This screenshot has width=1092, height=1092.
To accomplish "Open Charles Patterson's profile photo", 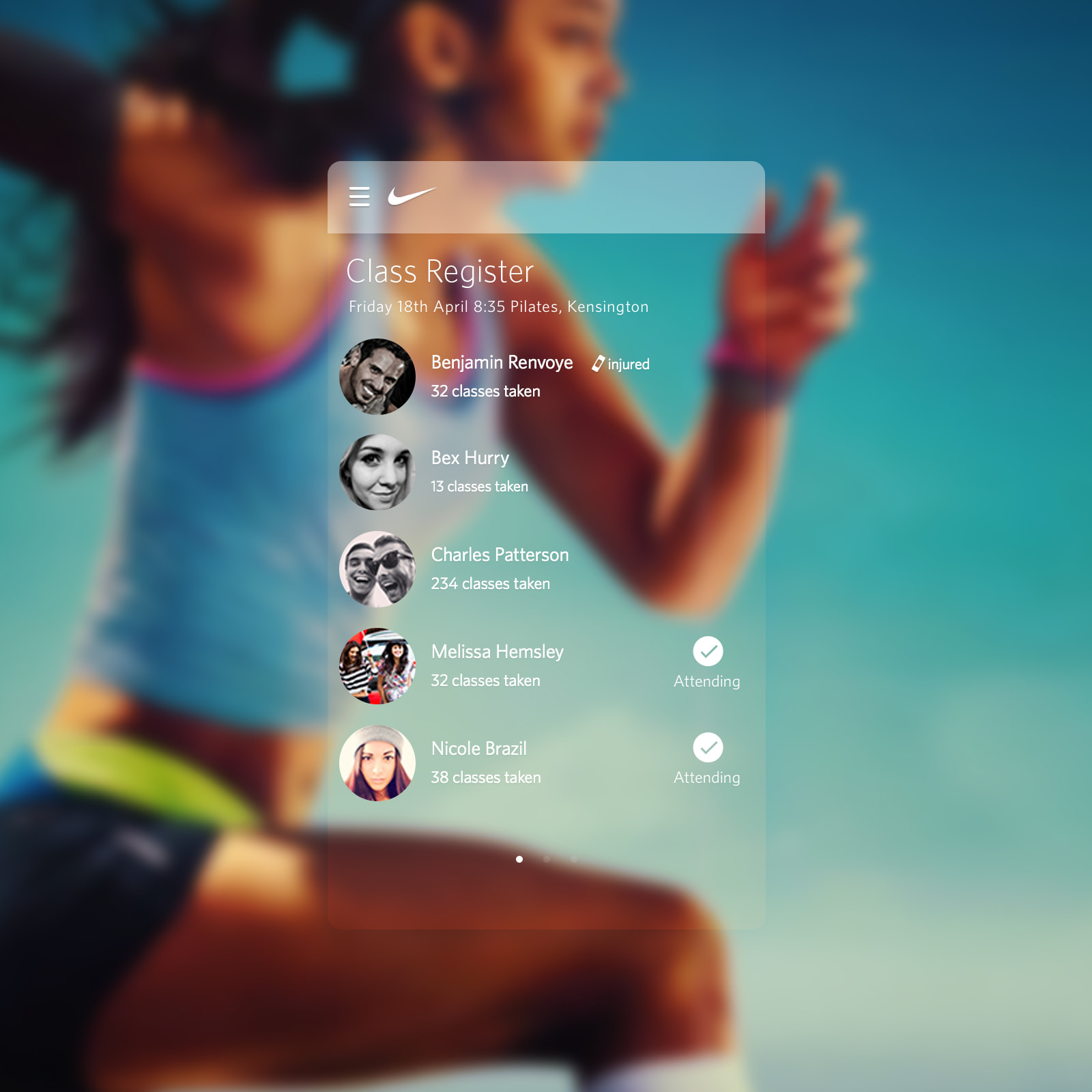I will (x=377, y=569).
